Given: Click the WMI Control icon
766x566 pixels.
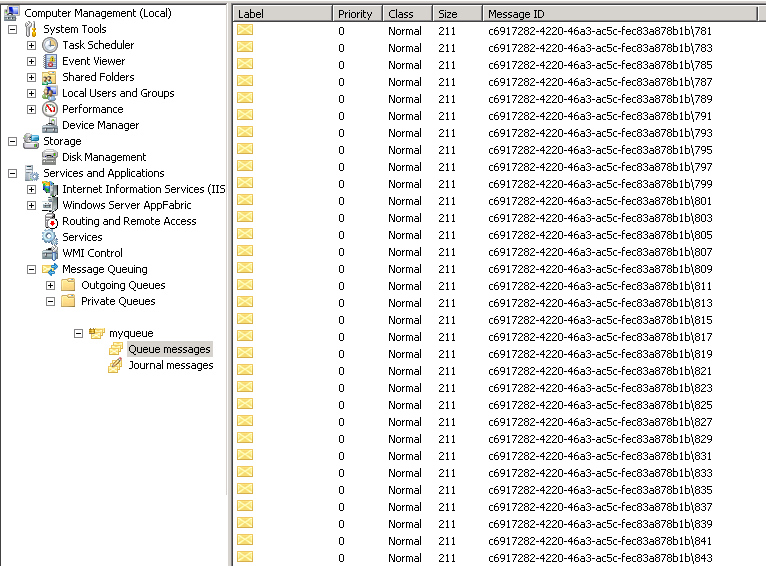Looking at the screenshot, I should pos(50,253).
